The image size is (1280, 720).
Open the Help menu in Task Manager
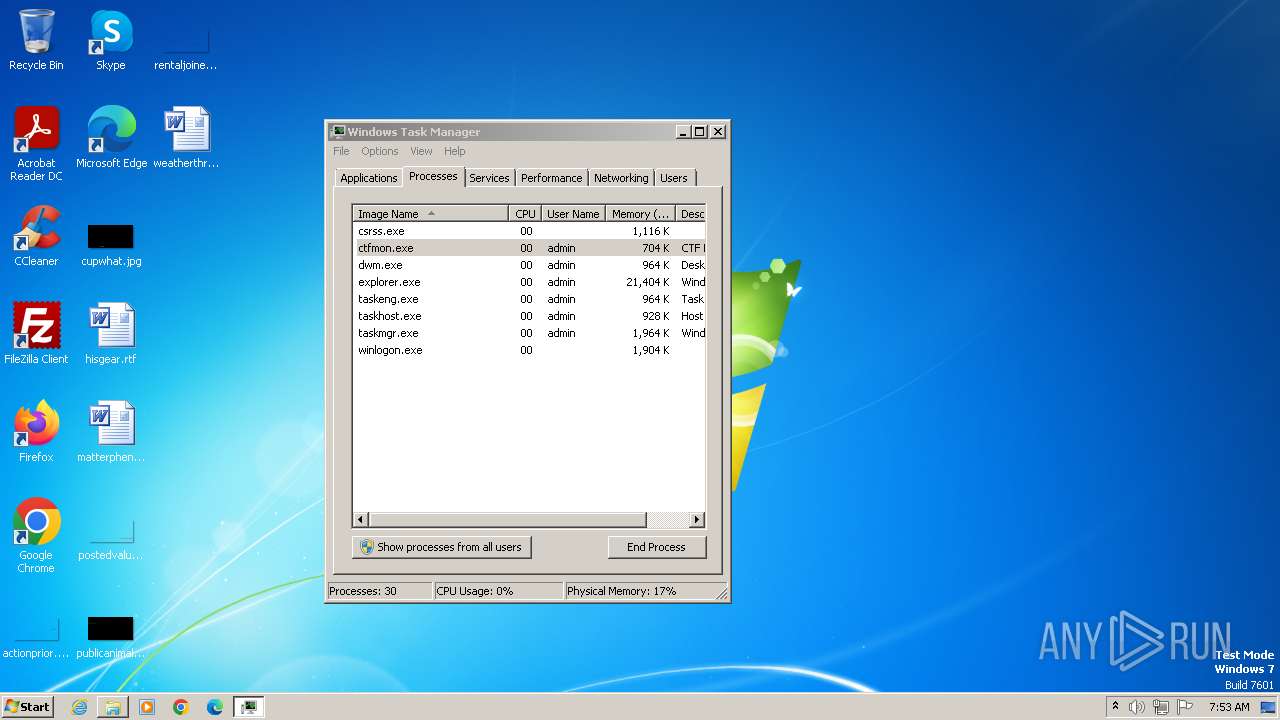point(454,151)
